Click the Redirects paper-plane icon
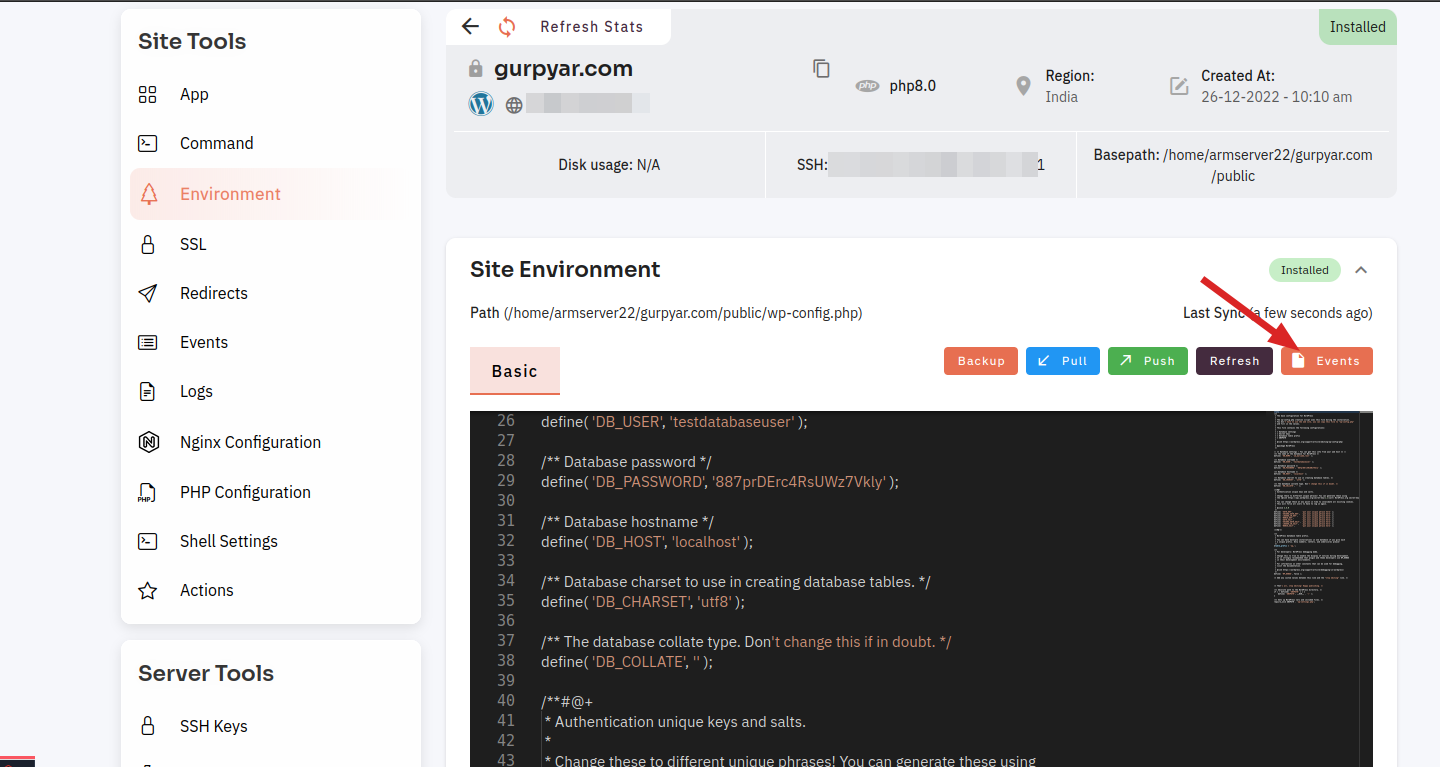 click(x=148, y=293)
